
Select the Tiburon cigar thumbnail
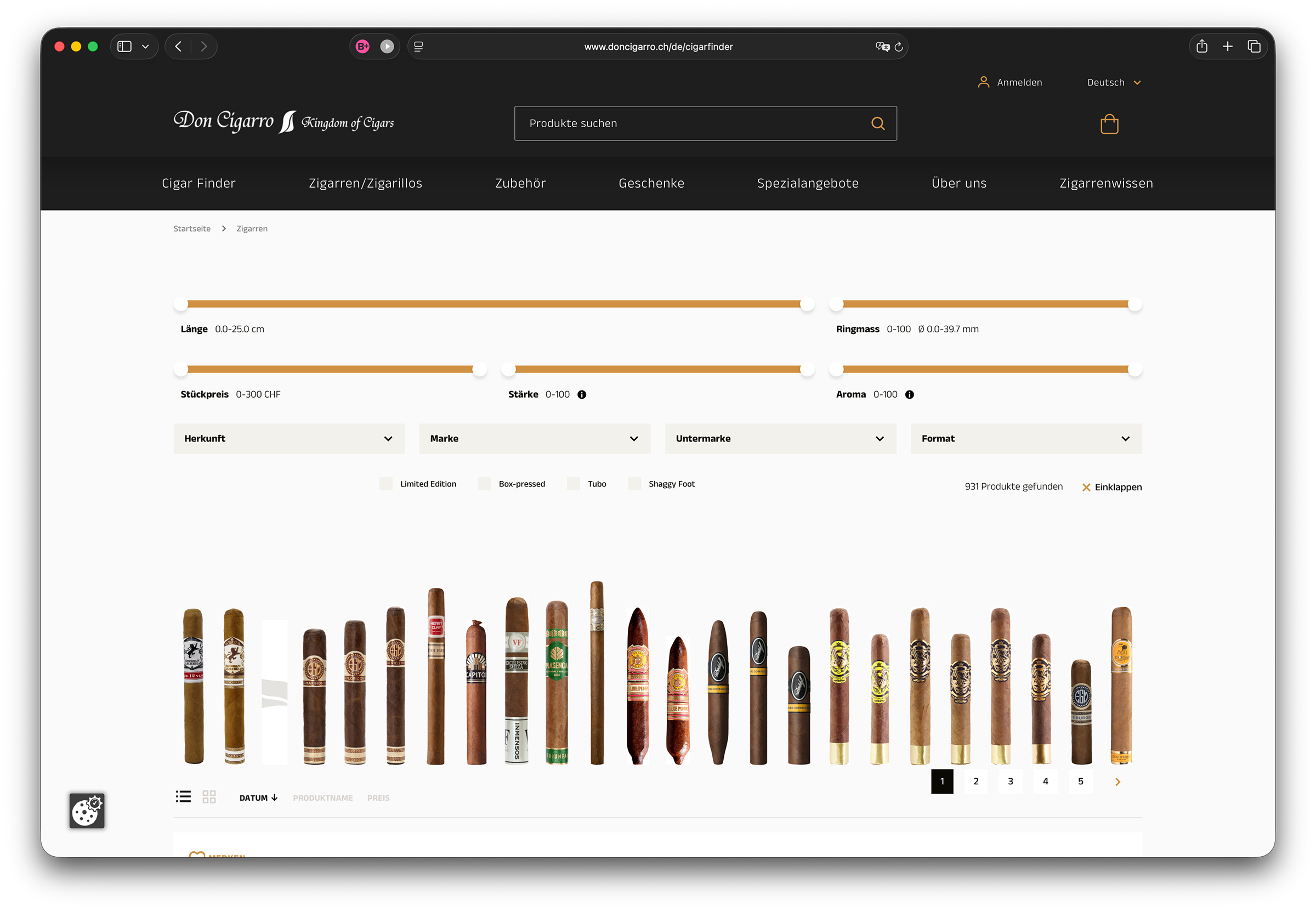coord(1081,712)
